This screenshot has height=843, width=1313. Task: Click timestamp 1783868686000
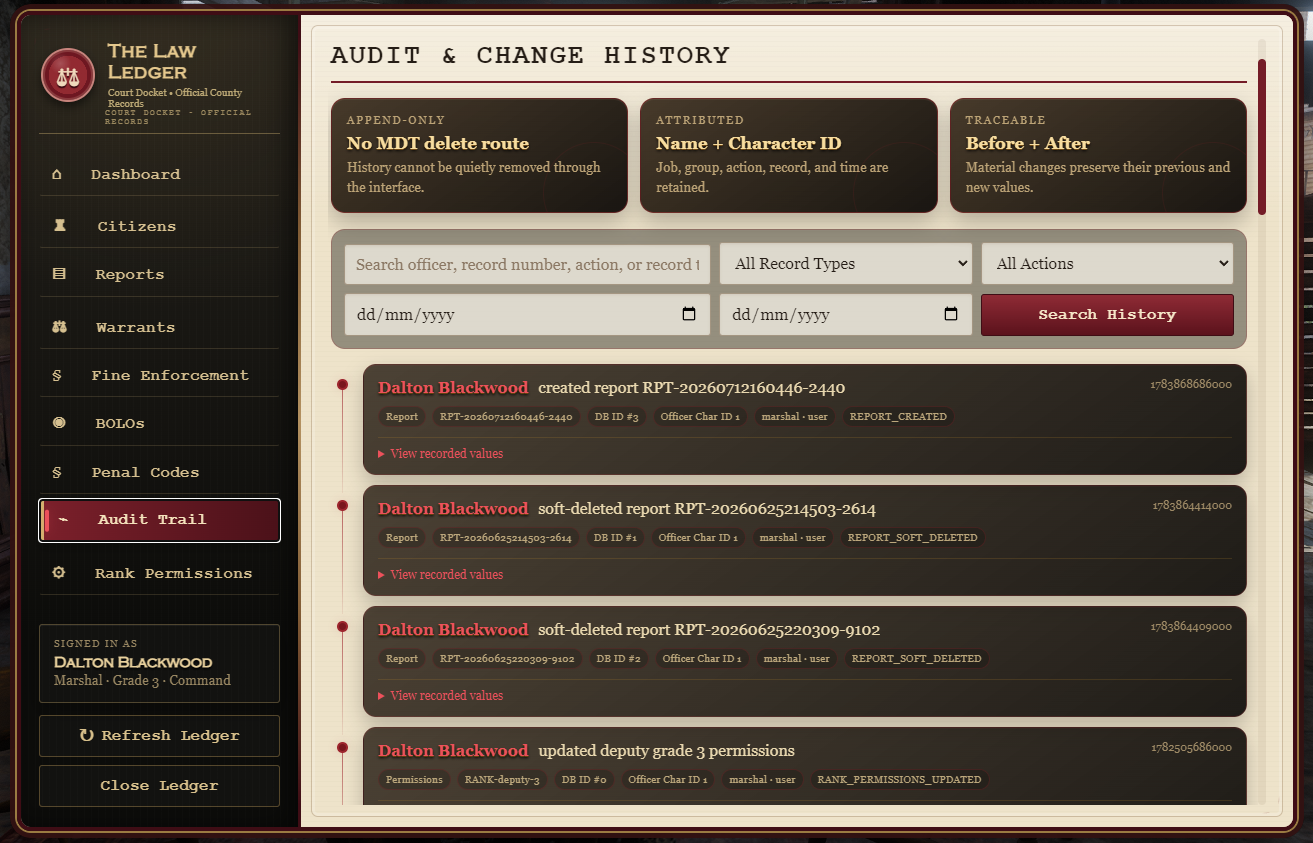(x=1191, y=383)
